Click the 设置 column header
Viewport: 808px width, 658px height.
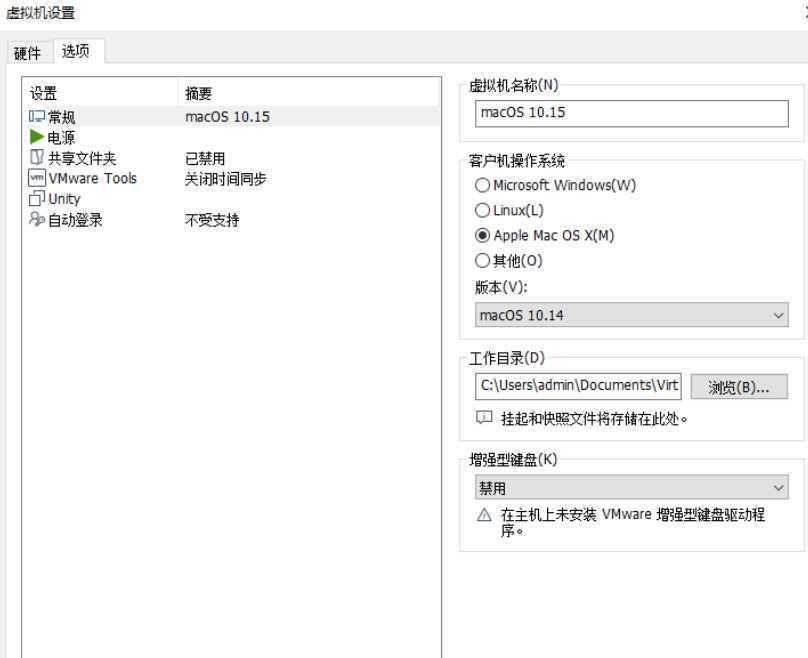[102, 93]
